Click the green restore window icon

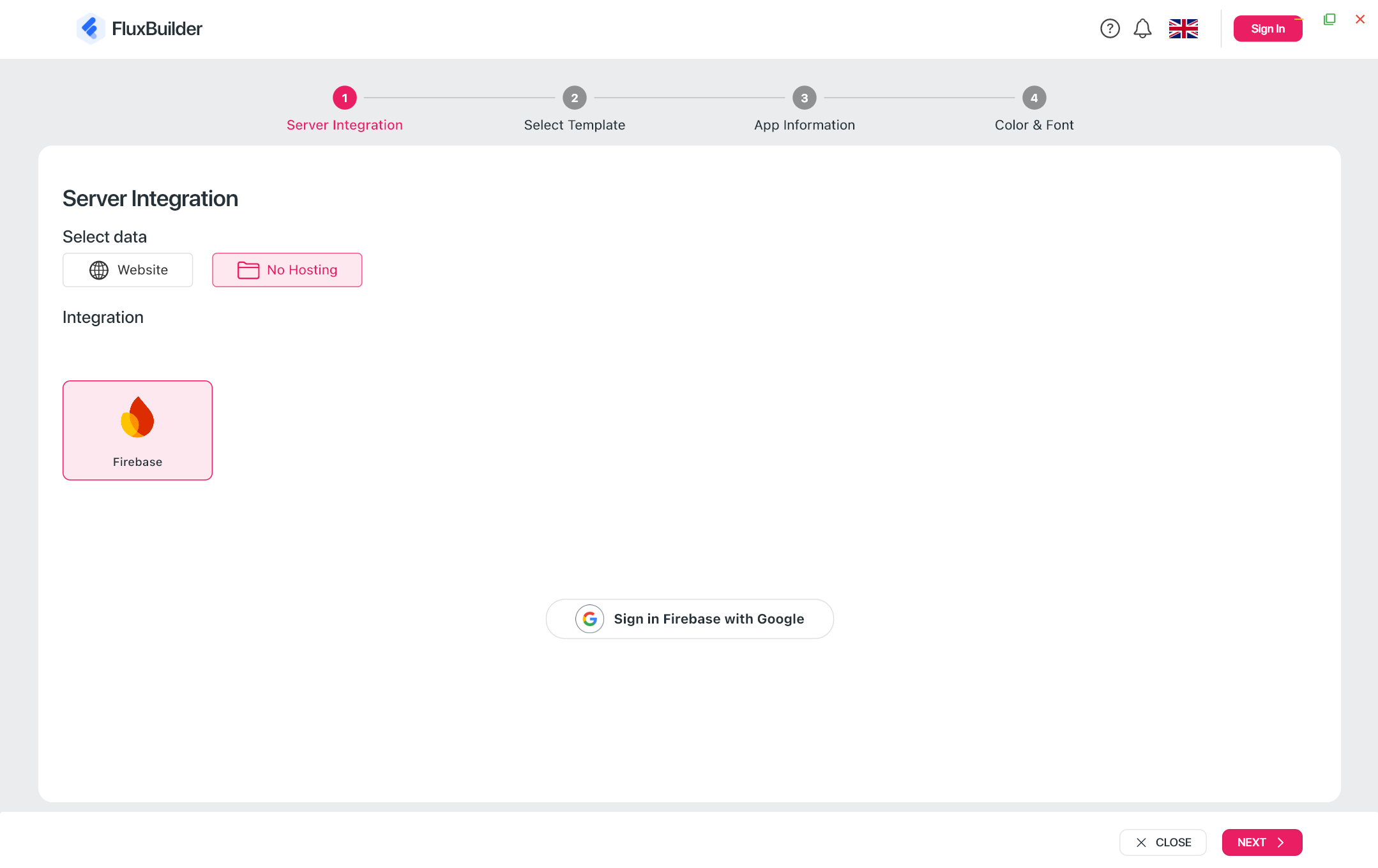(1329, 19)
